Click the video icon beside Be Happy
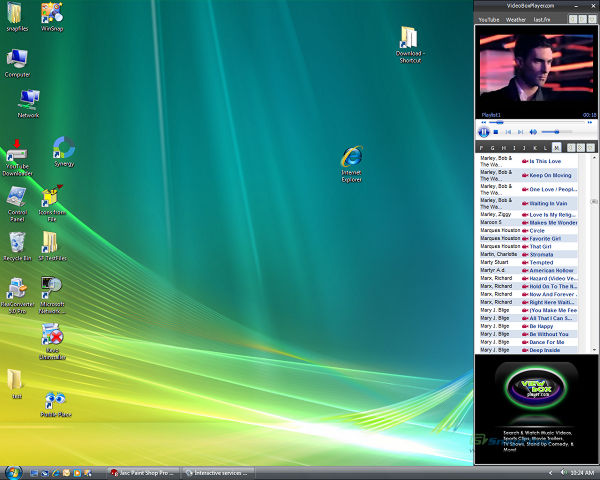 (x=525, y=326)
